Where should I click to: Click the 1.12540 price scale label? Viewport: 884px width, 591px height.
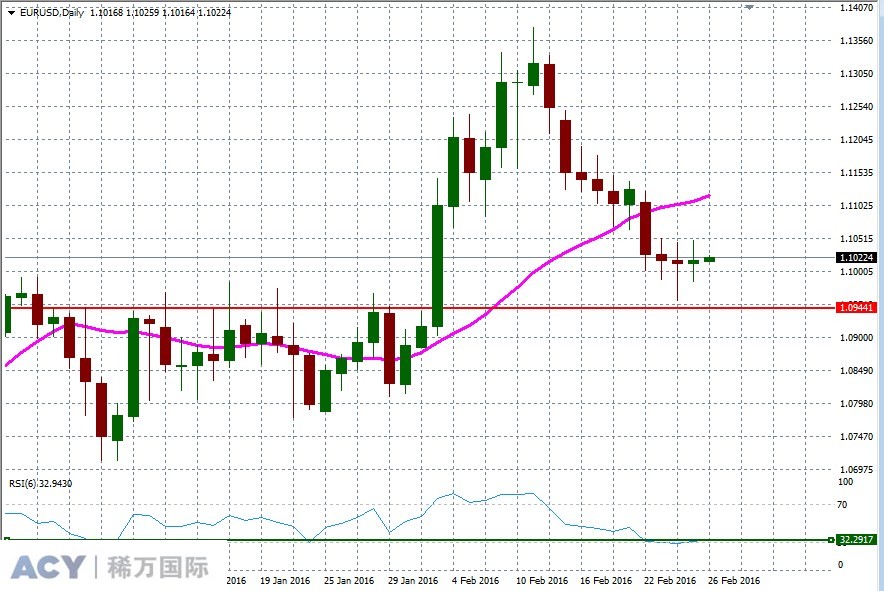[x=856, y=107]
